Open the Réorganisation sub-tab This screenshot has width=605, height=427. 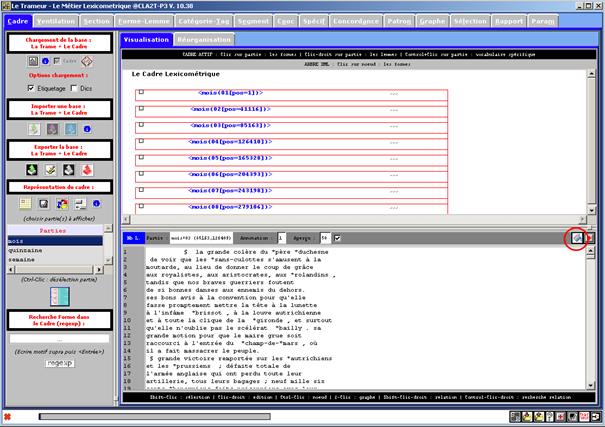coord(204,40)
